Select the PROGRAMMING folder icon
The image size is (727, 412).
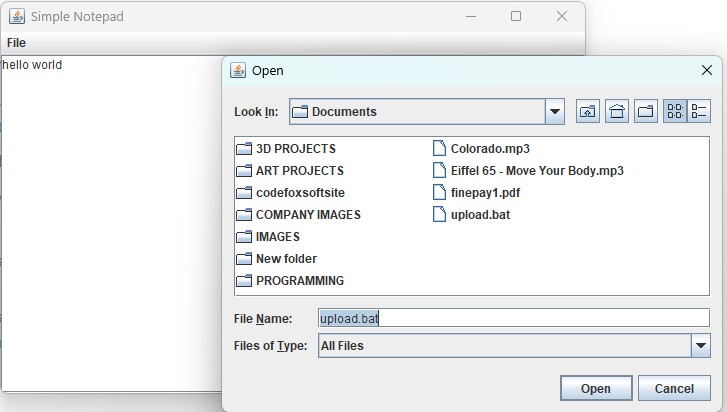[x=244, y=281]
